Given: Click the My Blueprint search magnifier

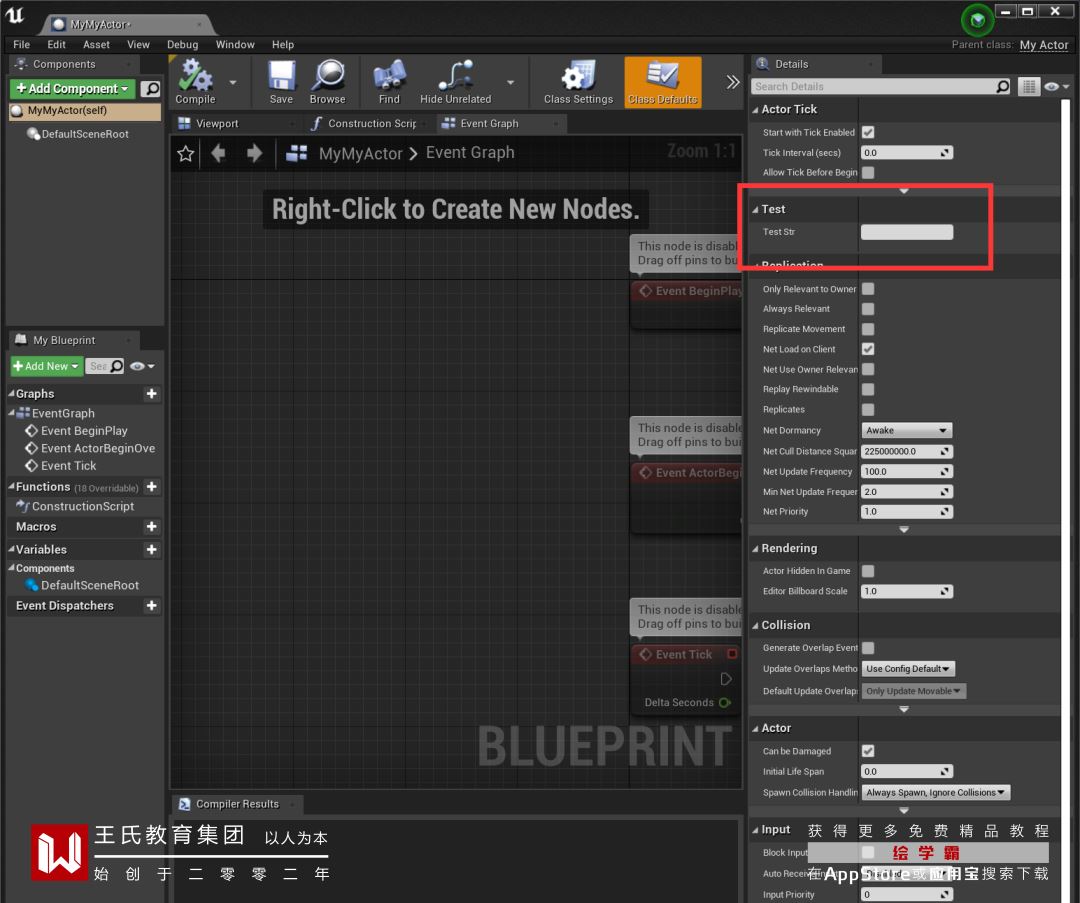Looking at the screenshot, I should pos(117,366).
